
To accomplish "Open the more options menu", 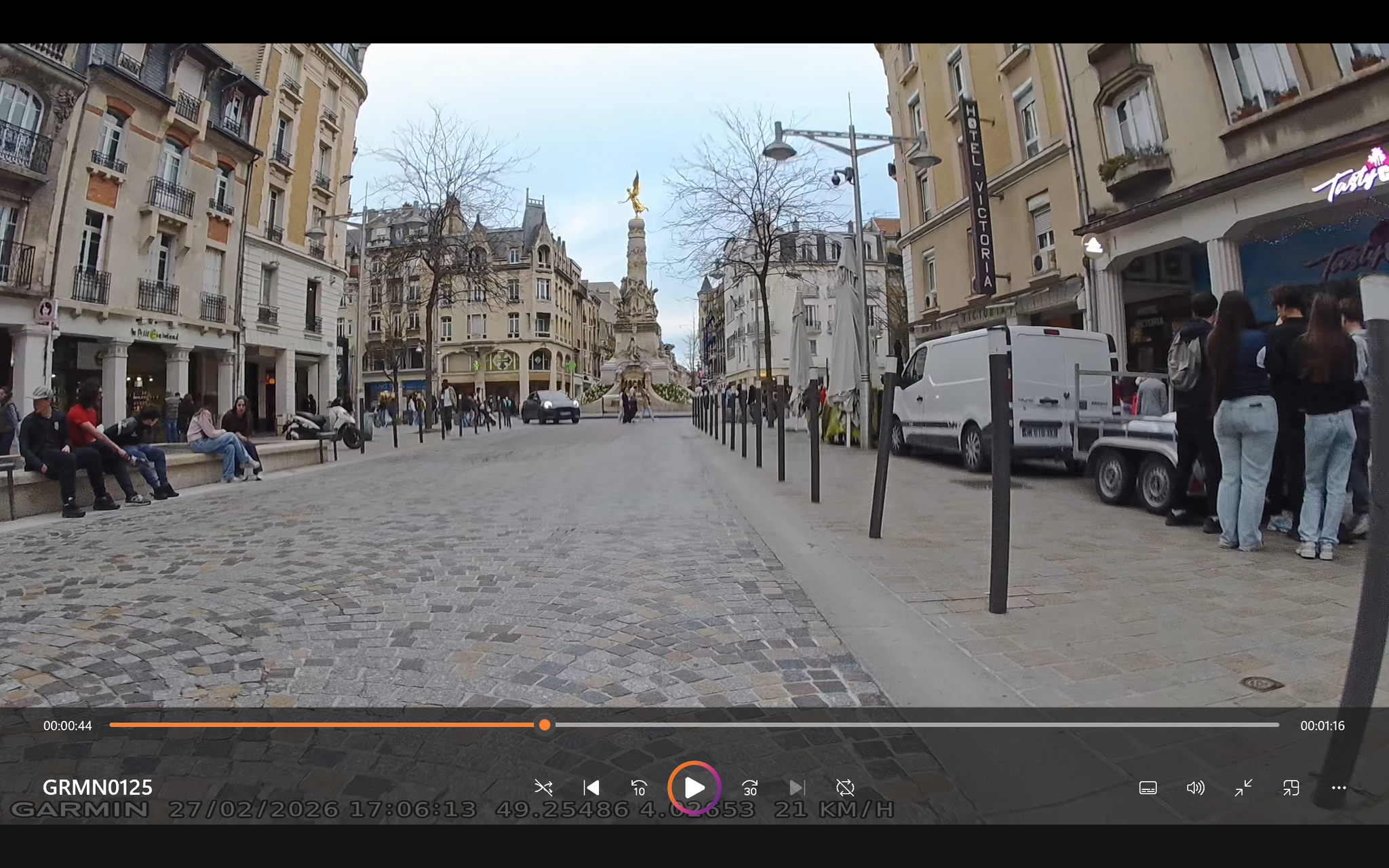I will [1338, 787].
